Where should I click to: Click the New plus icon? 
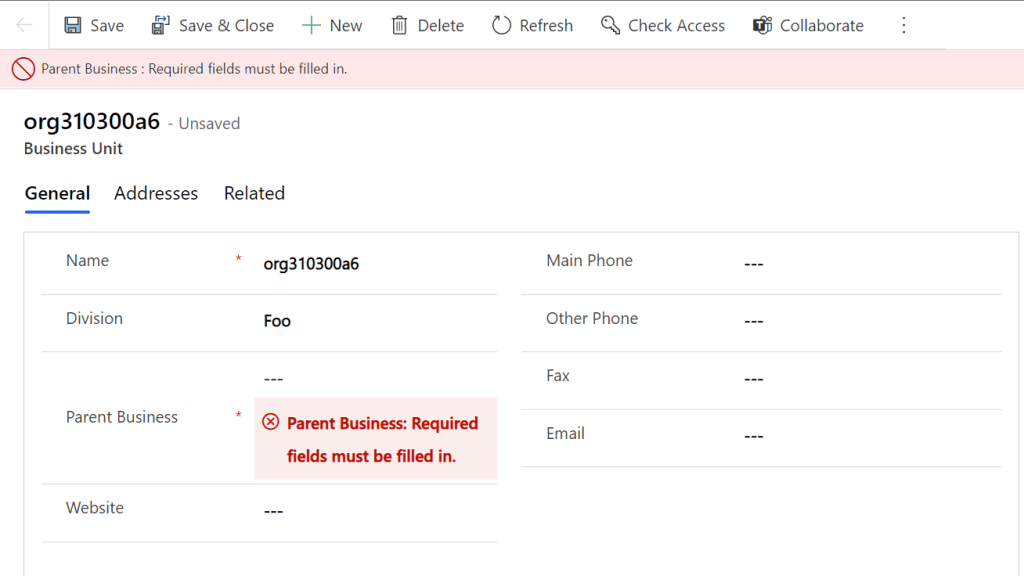pyautogui.click(x=312, y=25)
